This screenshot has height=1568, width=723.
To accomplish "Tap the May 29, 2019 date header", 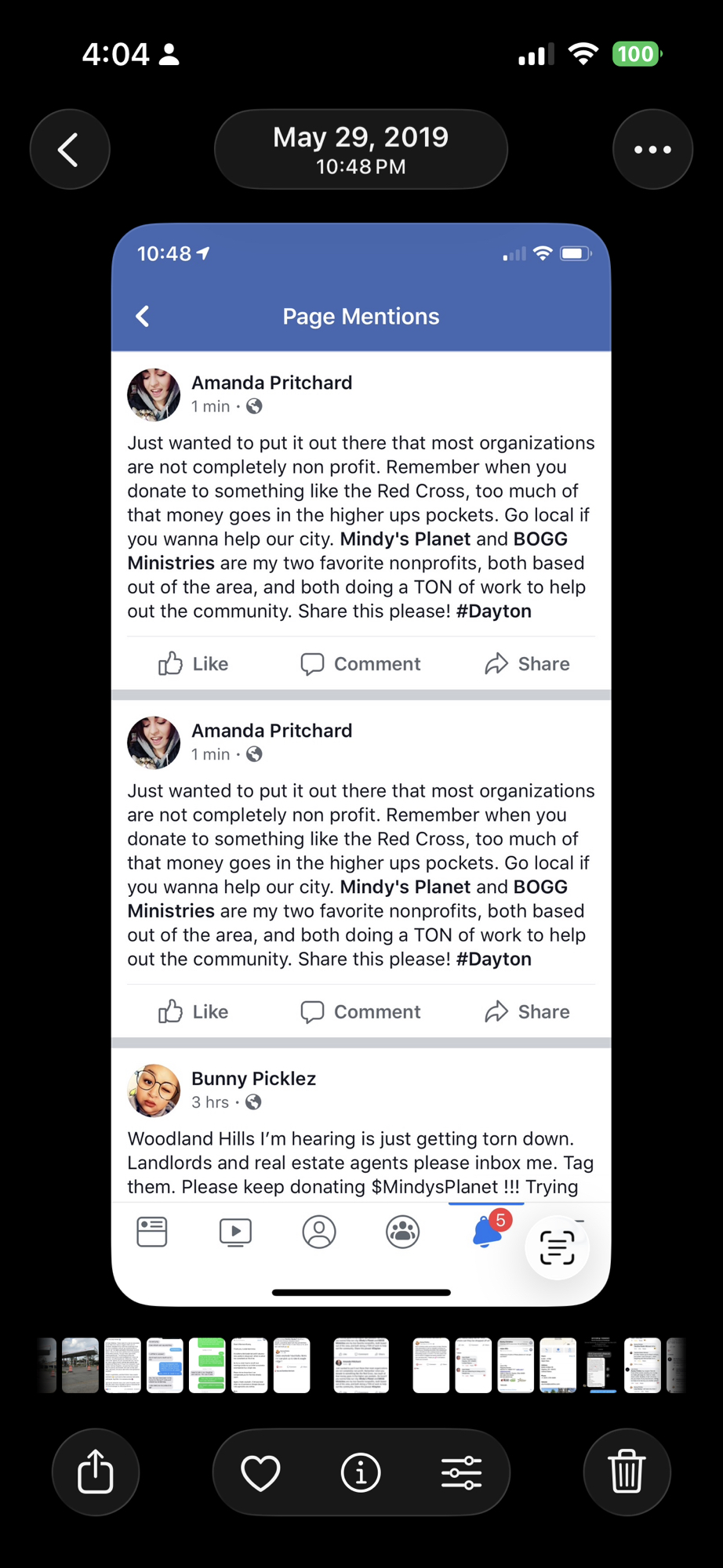I will pyautogui.click(x=361, y=149).
